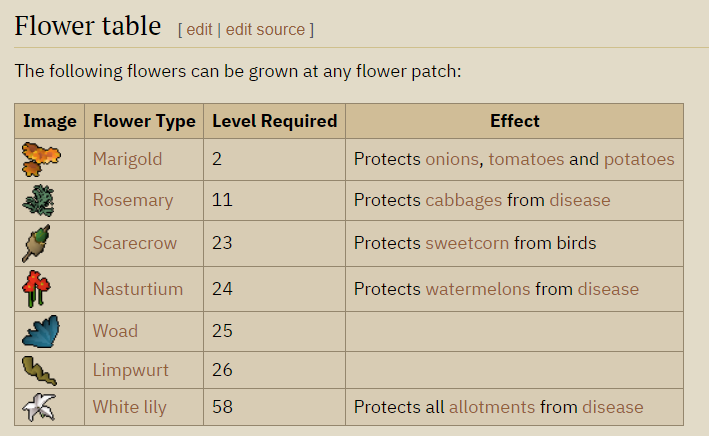This screenshot has width=709, height=436.
Task: Click the Marigold flower image icon
Action: (41, 159)
